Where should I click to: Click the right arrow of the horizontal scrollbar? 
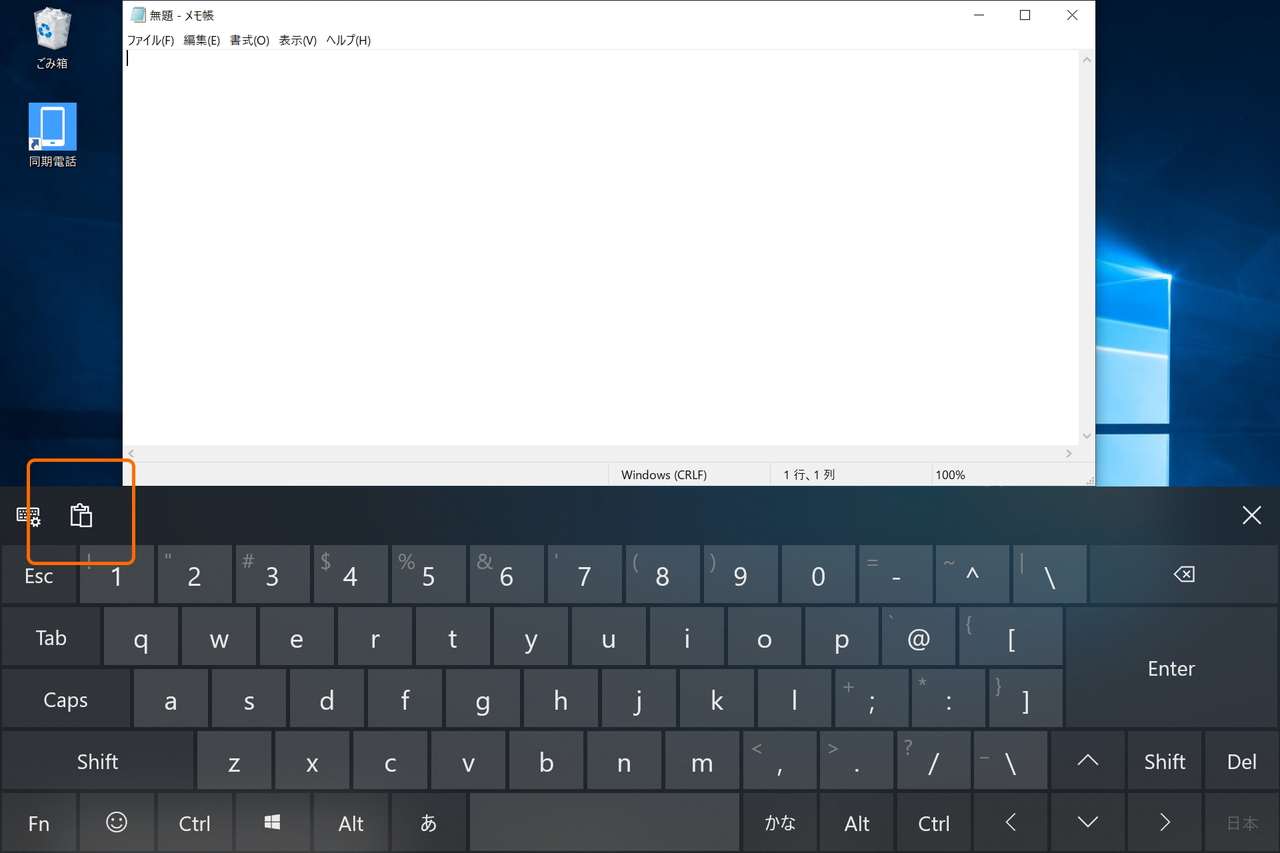click(x=1068, y=453)
